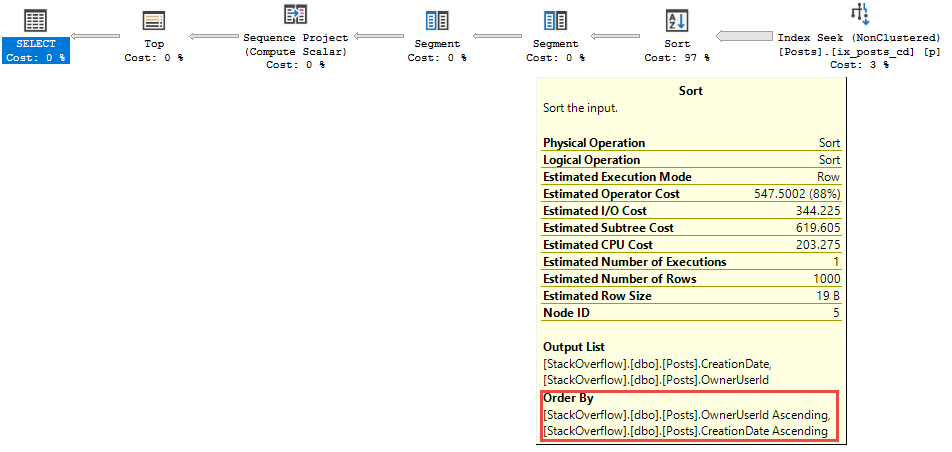
Task: Select the Sequence Project (Compute Scalar) label
Action: pyautogui.click(x=296, y=44)
